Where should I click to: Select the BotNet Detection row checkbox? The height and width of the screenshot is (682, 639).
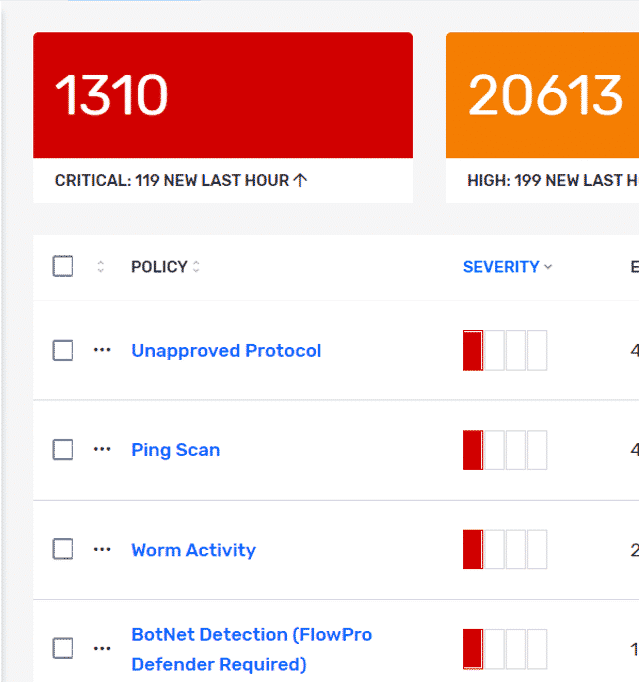pyautogui.click(x=63, y=648)
